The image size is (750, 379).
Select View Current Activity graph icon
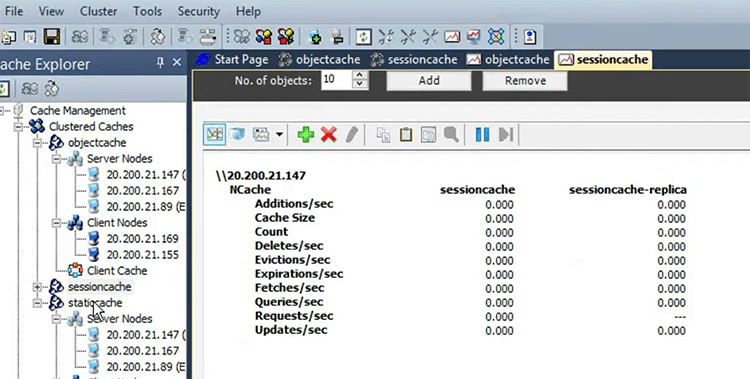(x=214, y=135)
